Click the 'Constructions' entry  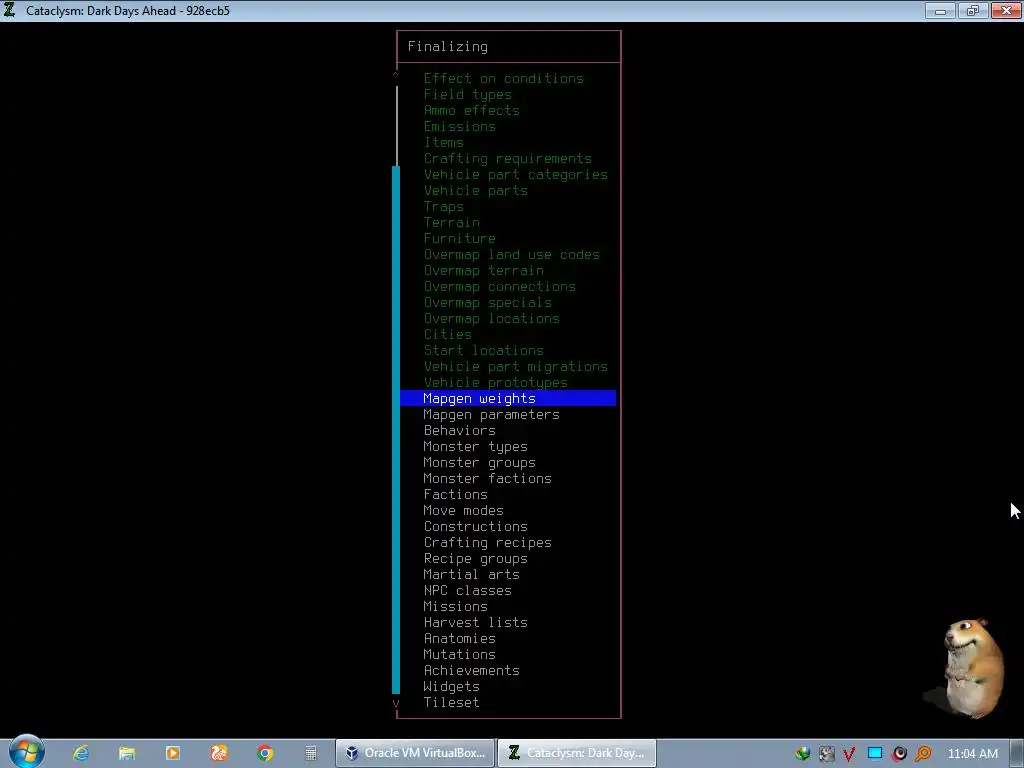click(x=475, y=526)
